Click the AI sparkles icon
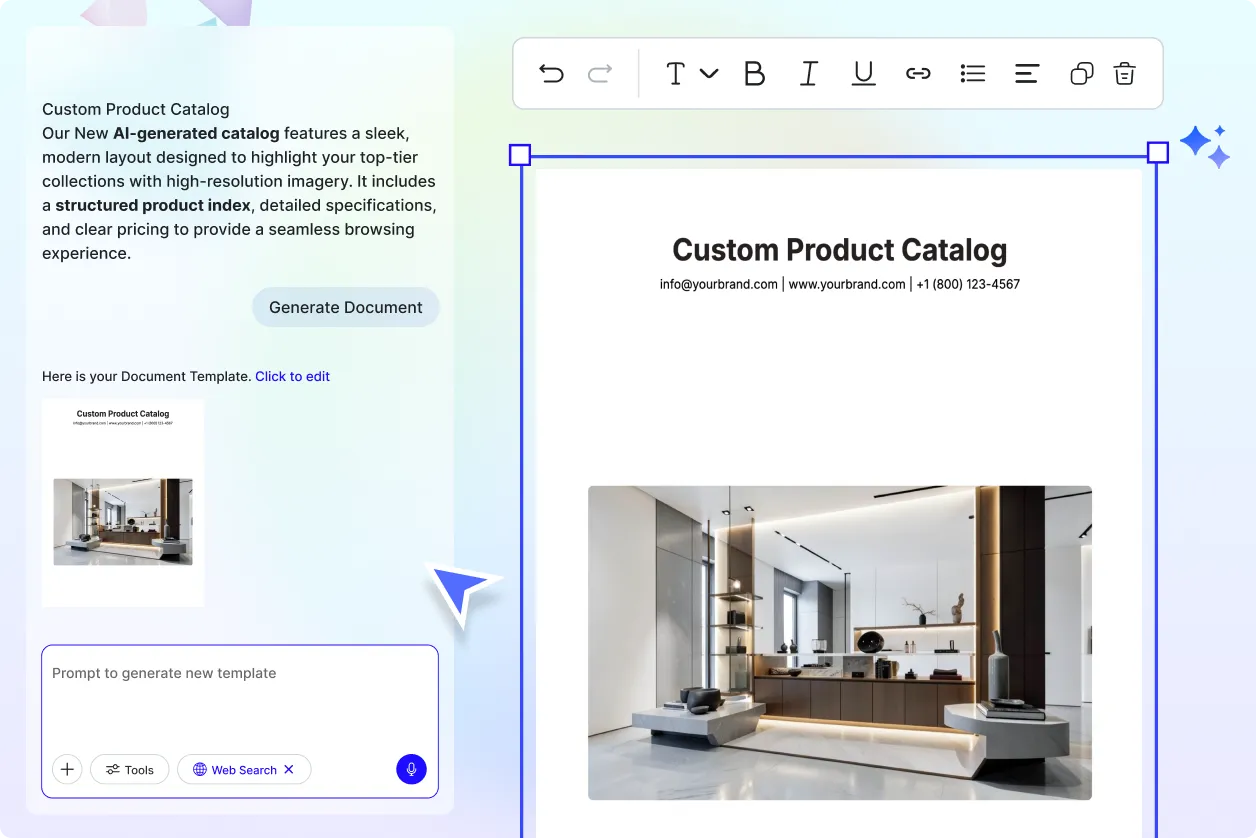1256x838 pixels. (1205, 145)
